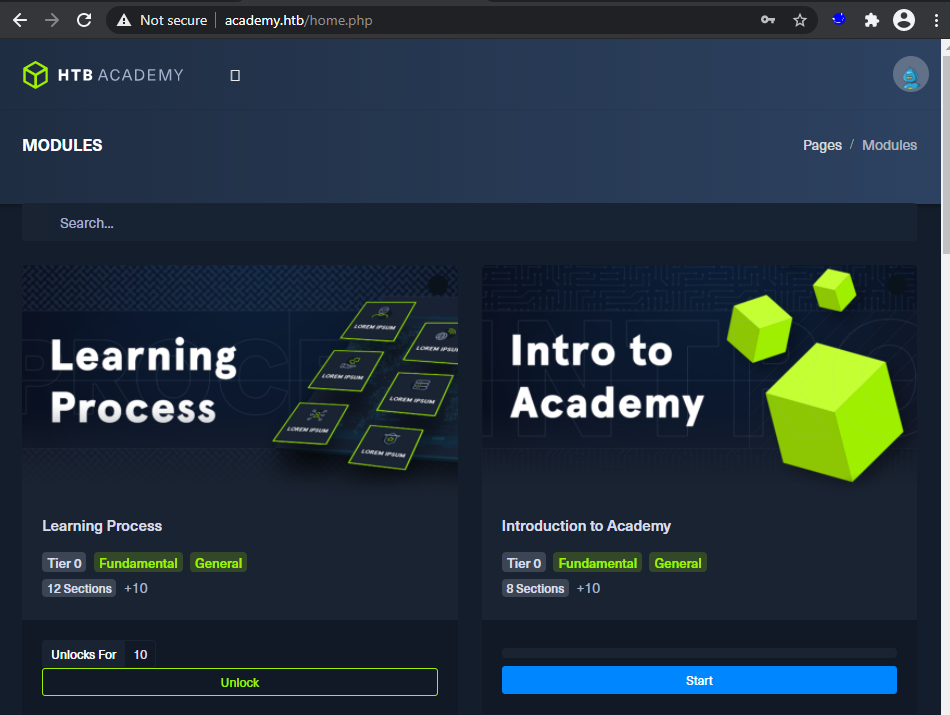The image size is (950, 715).
Task: Click the 8 Sections badge
Action: pyautogui.click(x=535, y=588)
